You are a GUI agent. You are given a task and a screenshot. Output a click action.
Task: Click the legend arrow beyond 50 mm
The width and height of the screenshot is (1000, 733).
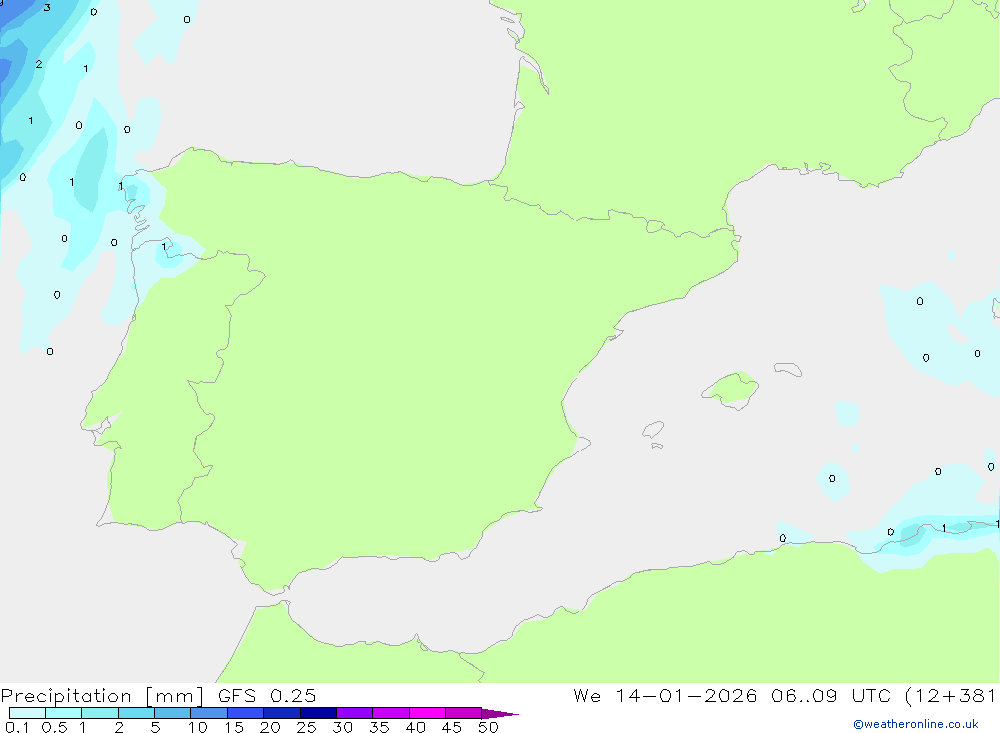click(x=500, y=713)
